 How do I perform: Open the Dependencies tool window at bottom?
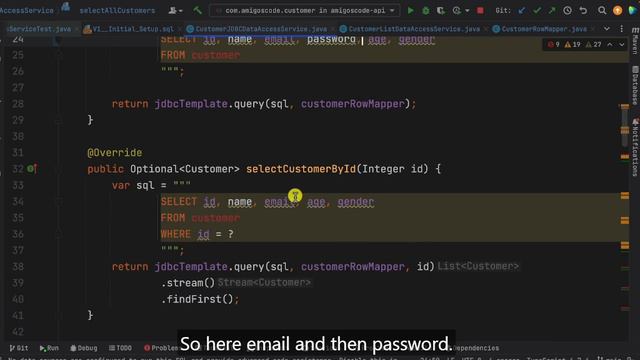476,348
